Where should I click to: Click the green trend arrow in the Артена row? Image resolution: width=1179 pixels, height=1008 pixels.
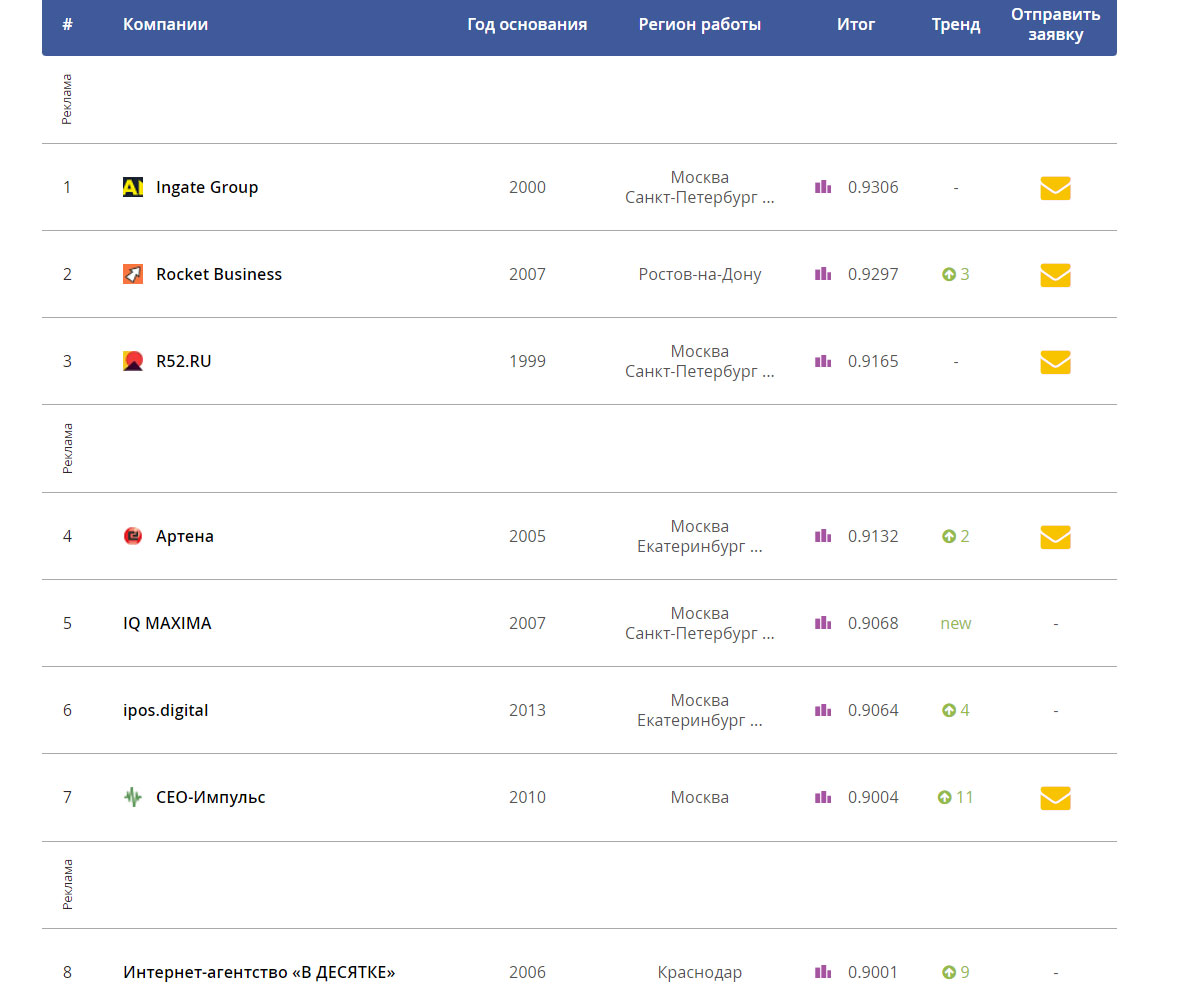pos(949,537)
